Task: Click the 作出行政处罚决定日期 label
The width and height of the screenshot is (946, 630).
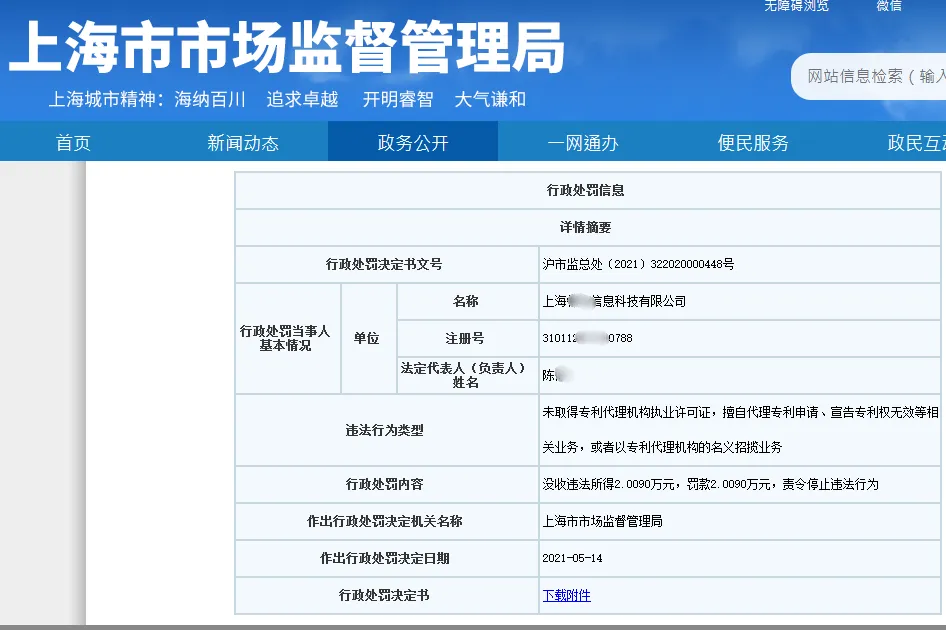Action: 384,558
